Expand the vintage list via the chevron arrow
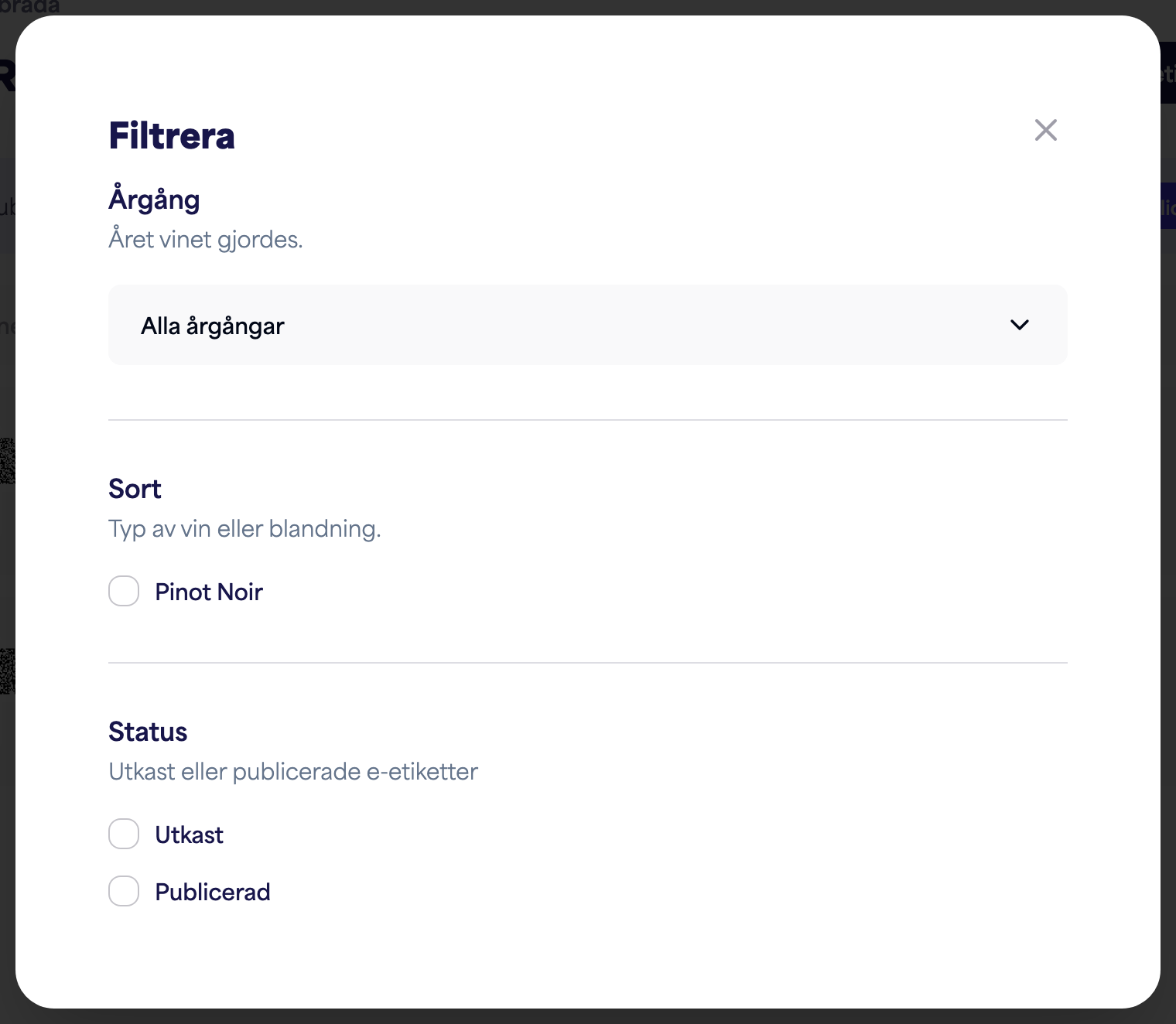This screenshot has width=1176, height=1024. [x=1020, y=325]
